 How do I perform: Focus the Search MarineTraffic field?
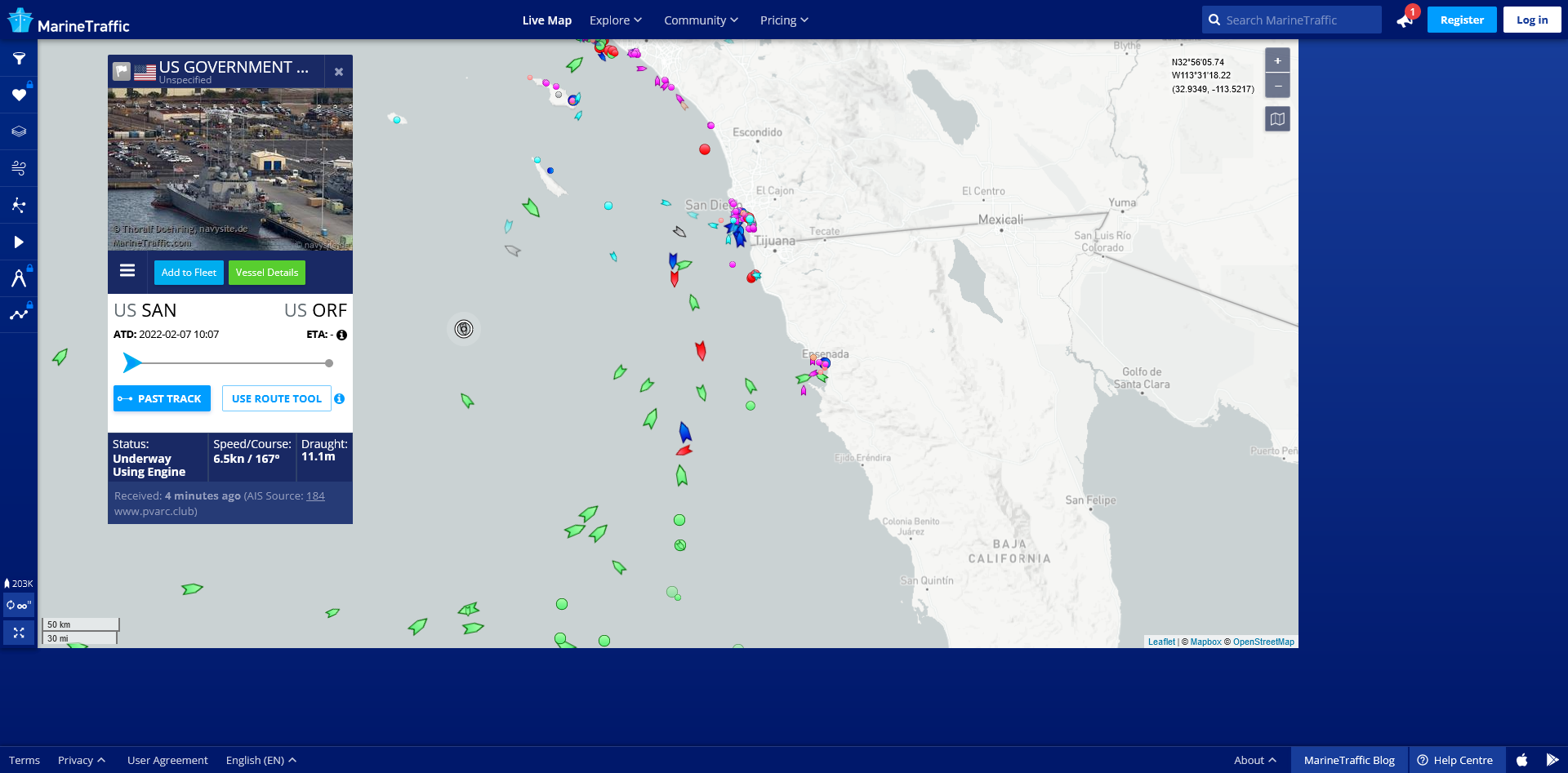1292,20
